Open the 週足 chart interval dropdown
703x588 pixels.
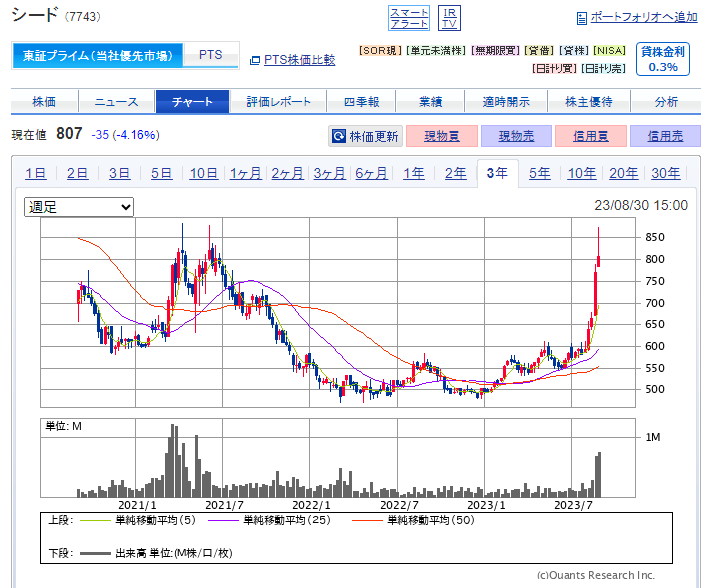[79, 207]
